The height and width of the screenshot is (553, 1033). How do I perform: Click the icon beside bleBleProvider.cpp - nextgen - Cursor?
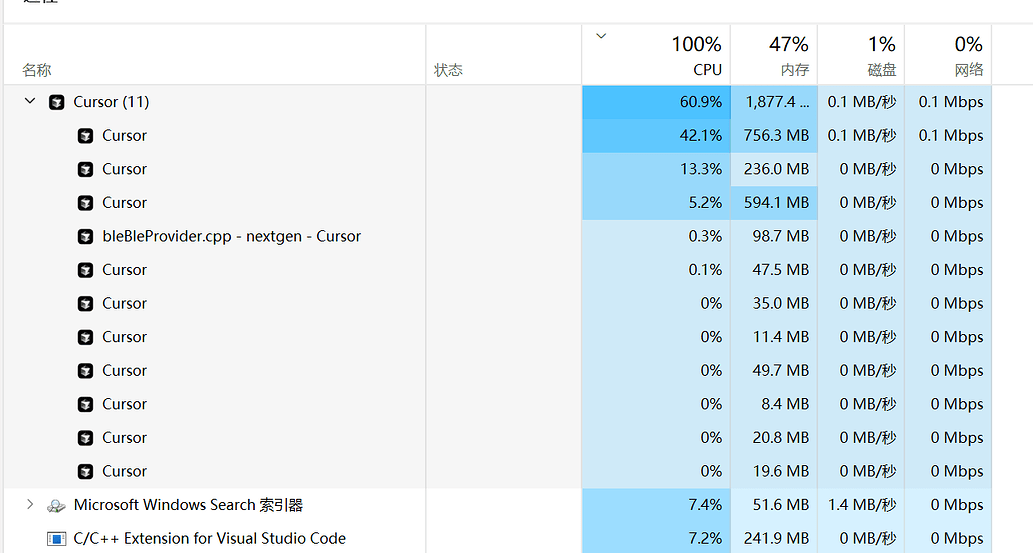[x=86, y=237]
